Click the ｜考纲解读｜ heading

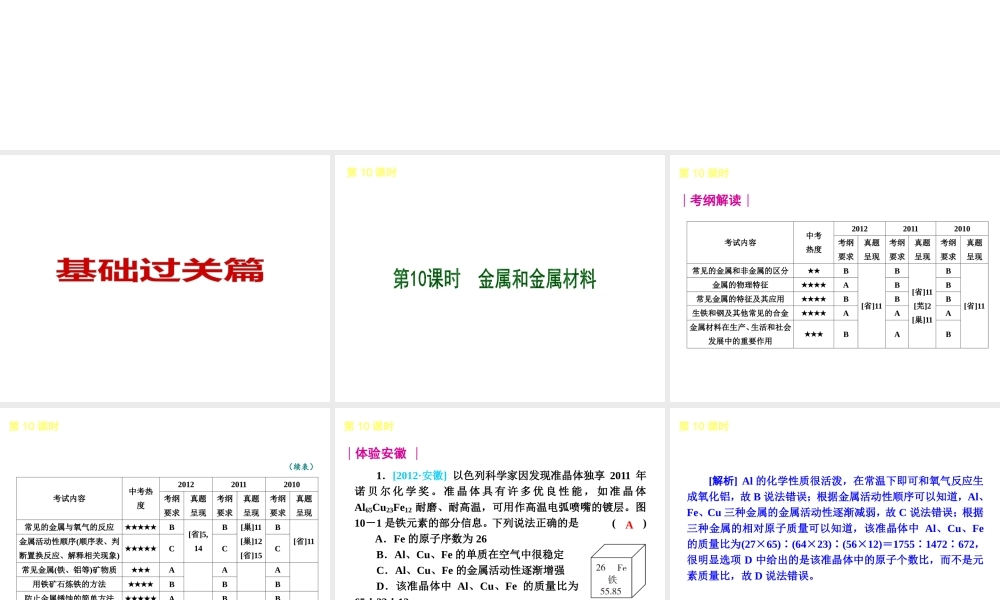click(716, 200)
